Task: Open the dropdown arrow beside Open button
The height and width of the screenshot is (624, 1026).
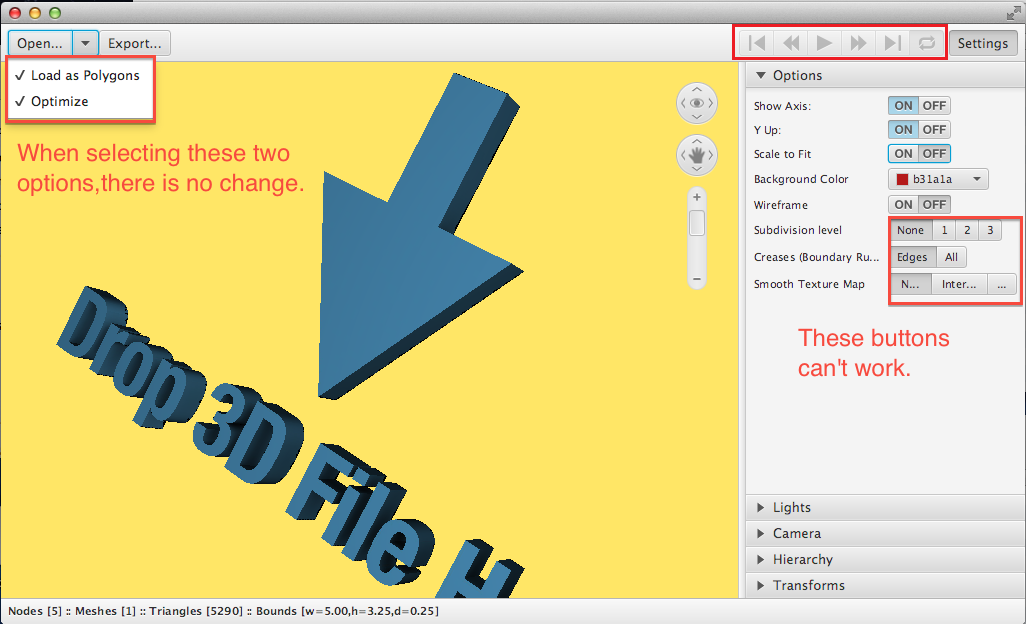Action: click(86, 43)
